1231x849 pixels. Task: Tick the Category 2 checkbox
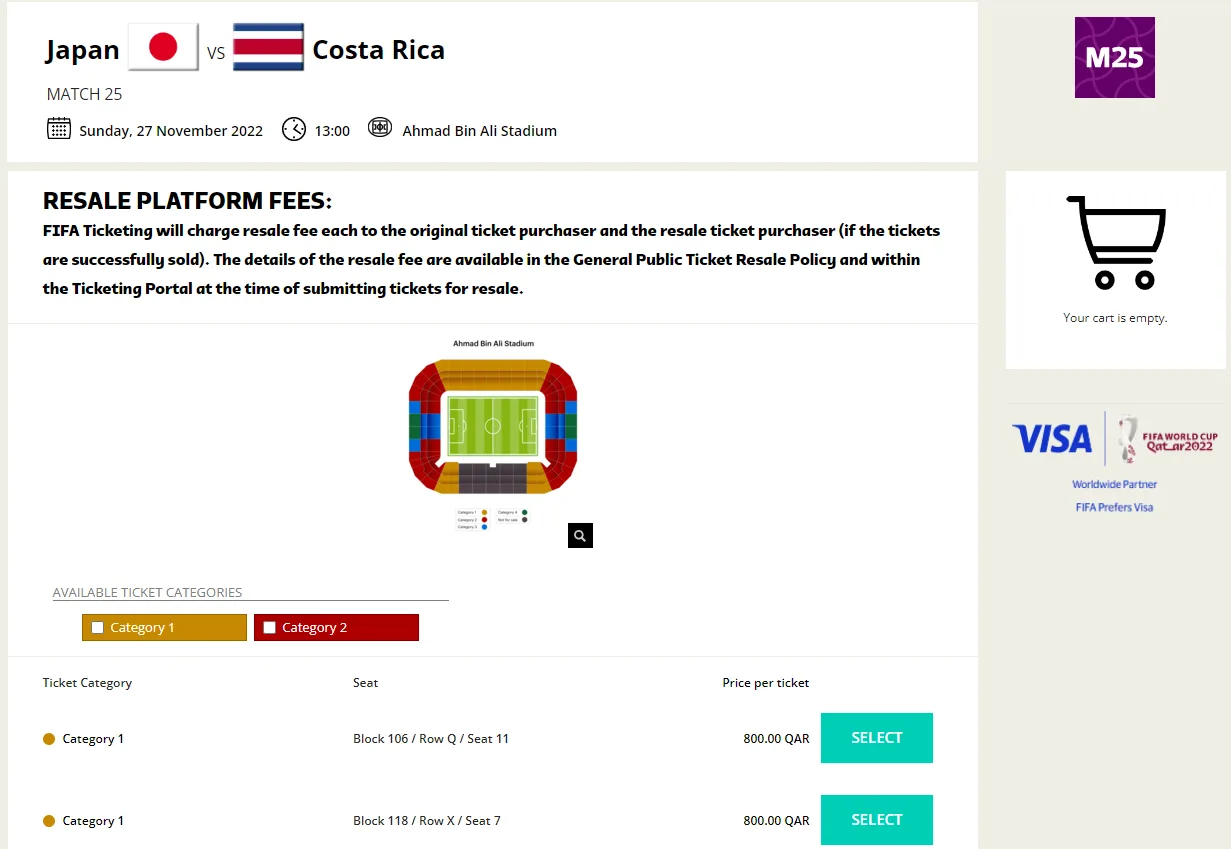[x=269, y=628]
